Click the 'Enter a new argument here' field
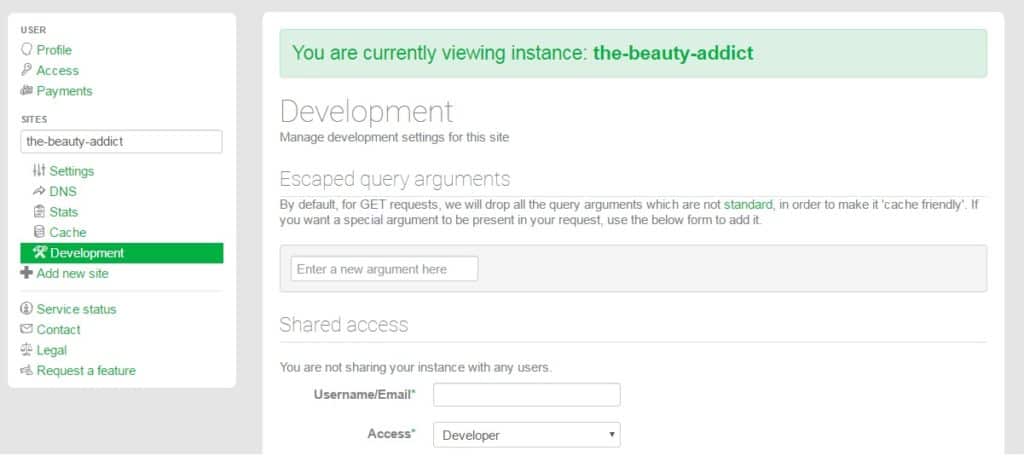Image resolution: width=1024 pixels, height=456 pixels. 384,269
